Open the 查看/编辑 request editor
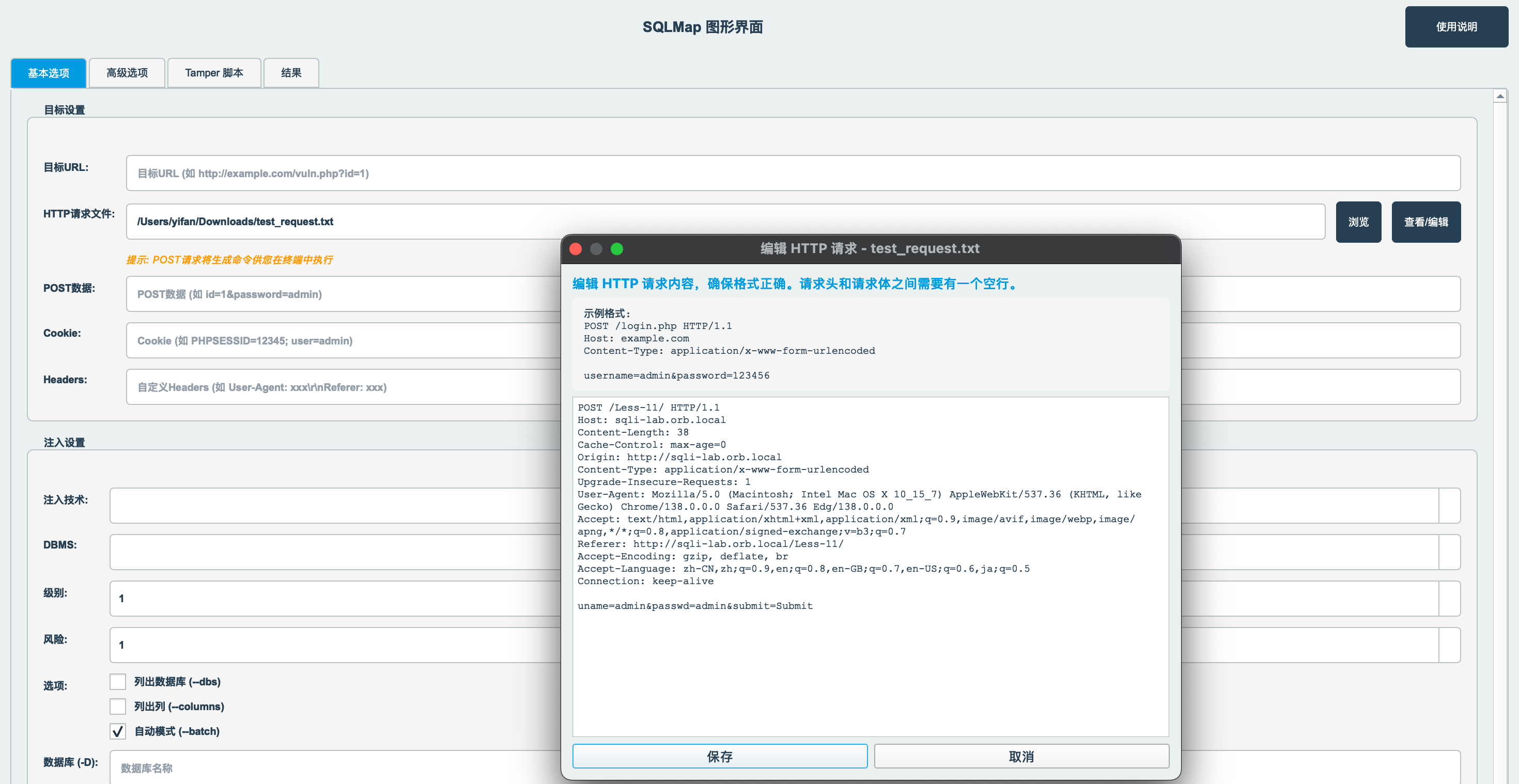Screen dimensions: 1519x784 1426,222
